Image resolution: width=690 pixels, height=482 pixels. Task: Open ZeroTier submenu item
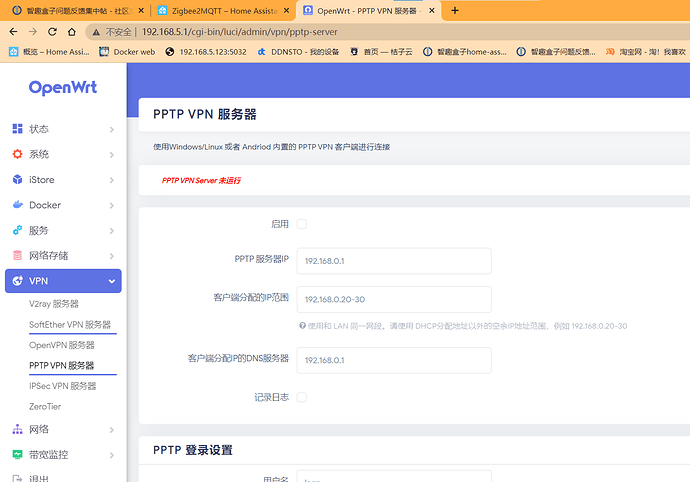pyautogui.click(x=45, y=406)
